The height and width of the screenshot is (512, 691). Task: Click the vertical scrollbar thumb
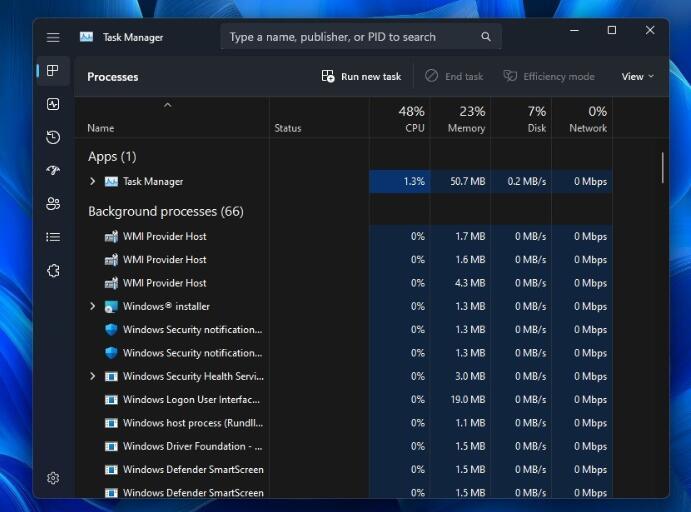662,168
